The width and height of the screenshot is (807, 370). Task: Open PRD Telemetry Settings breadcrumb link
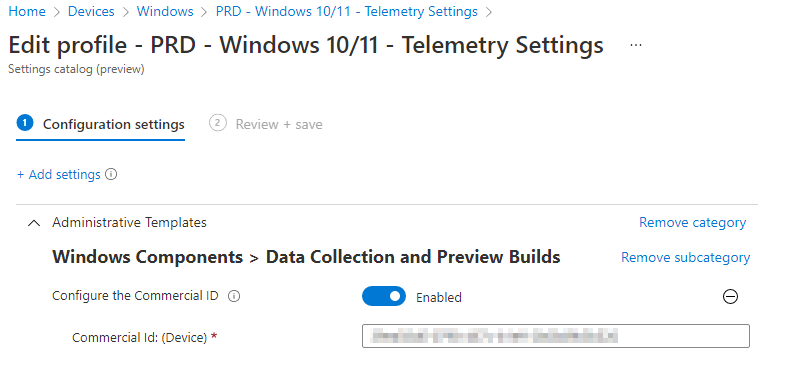[346, 11]
